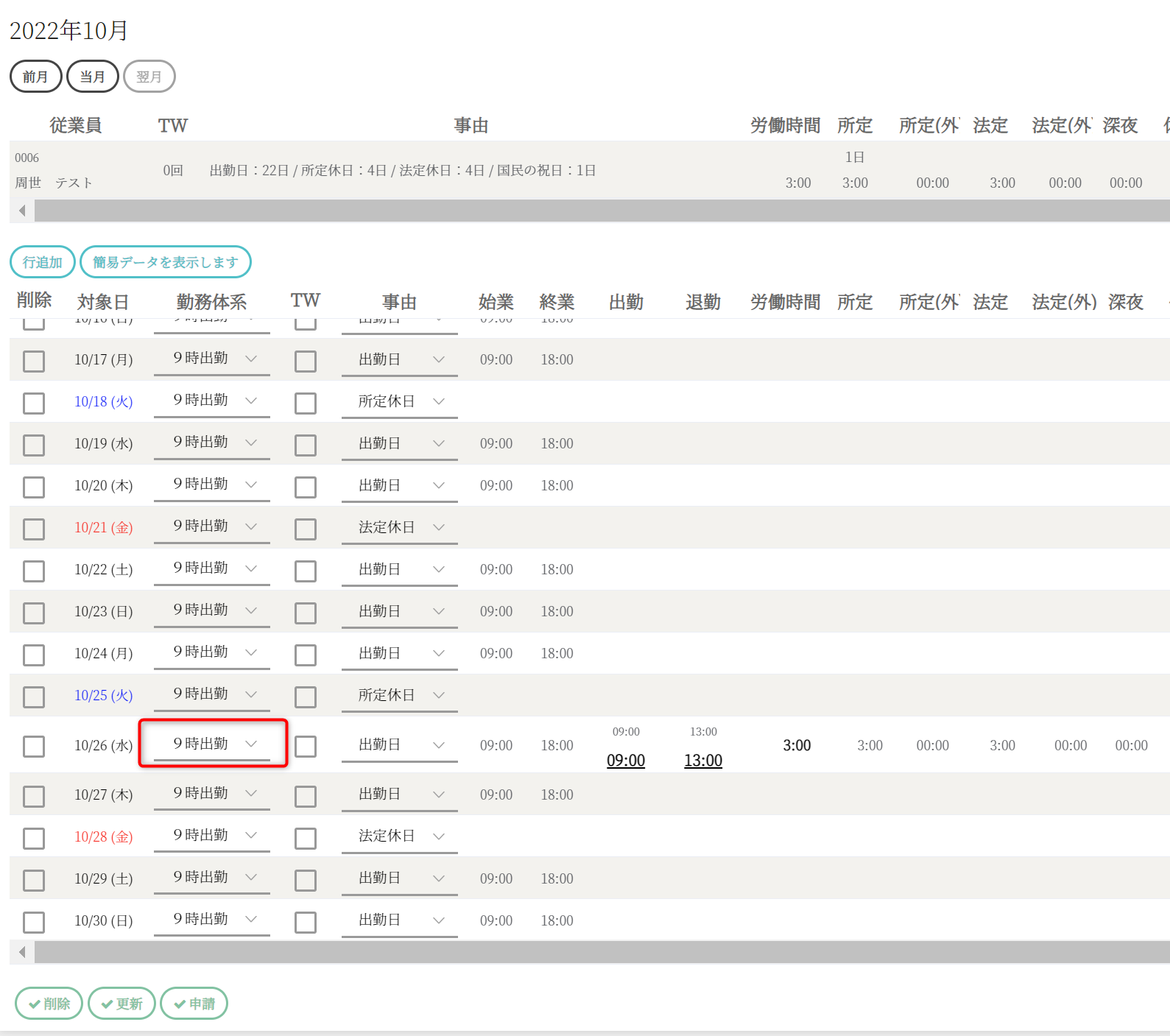Click the 13:00 clock-out time link
Screen dimensions: 1170x1036
tap(702, 761)
